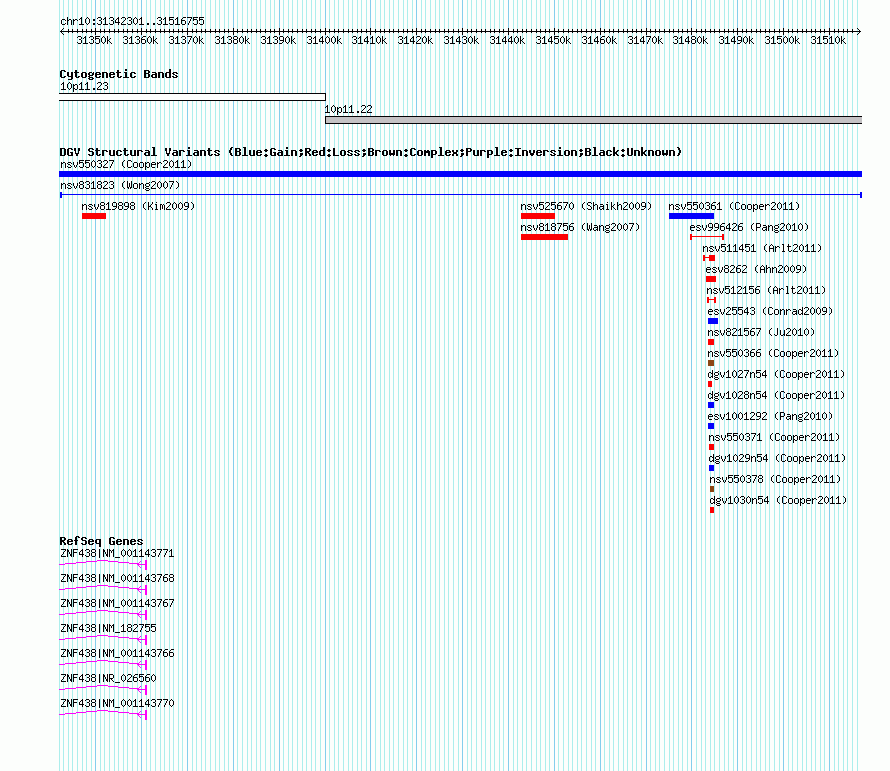Click ZNF438|NM_001143766 transcript label

(117, 653)
